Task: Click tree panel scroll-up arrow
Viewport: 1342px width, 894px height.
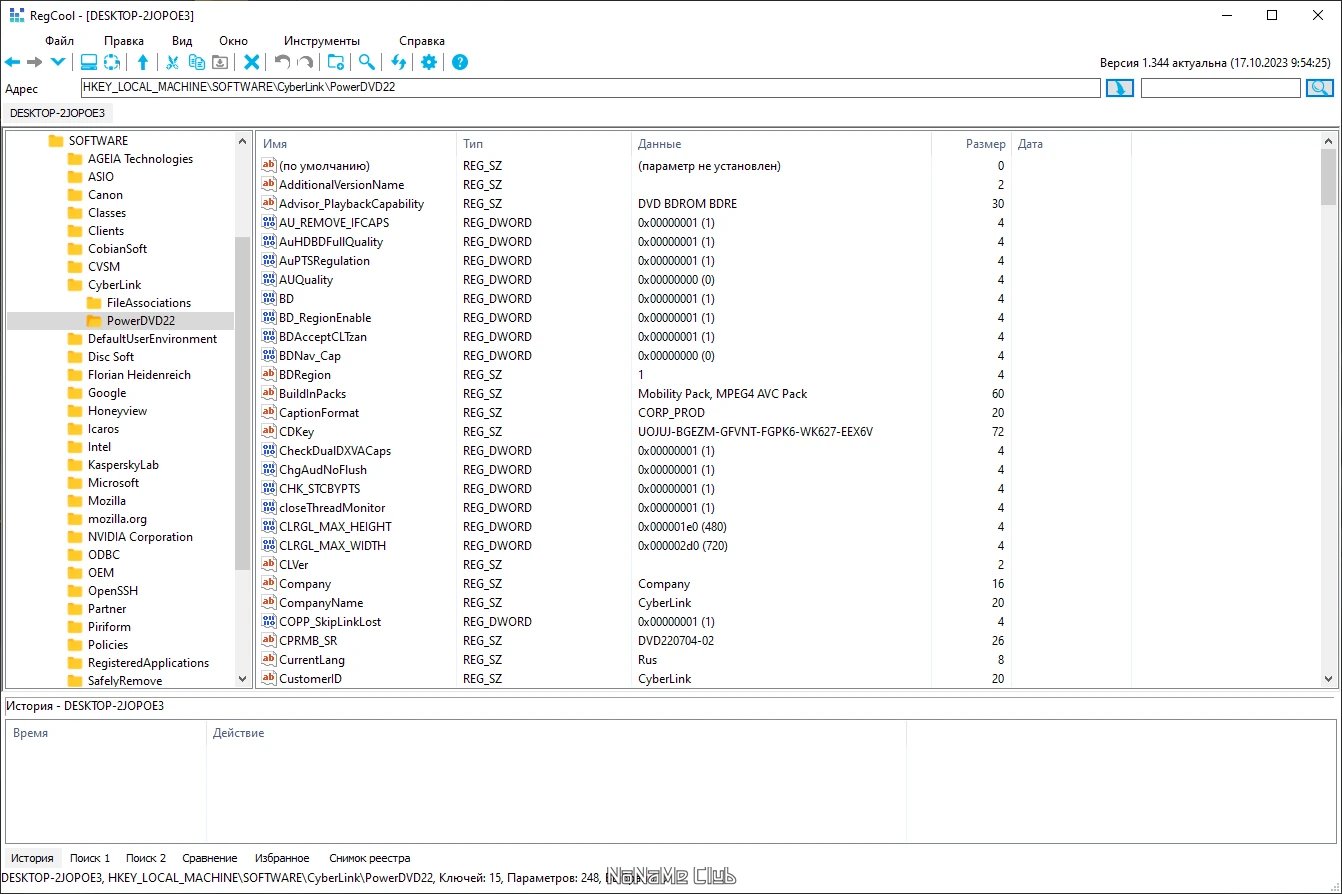Action: point(243,141)
